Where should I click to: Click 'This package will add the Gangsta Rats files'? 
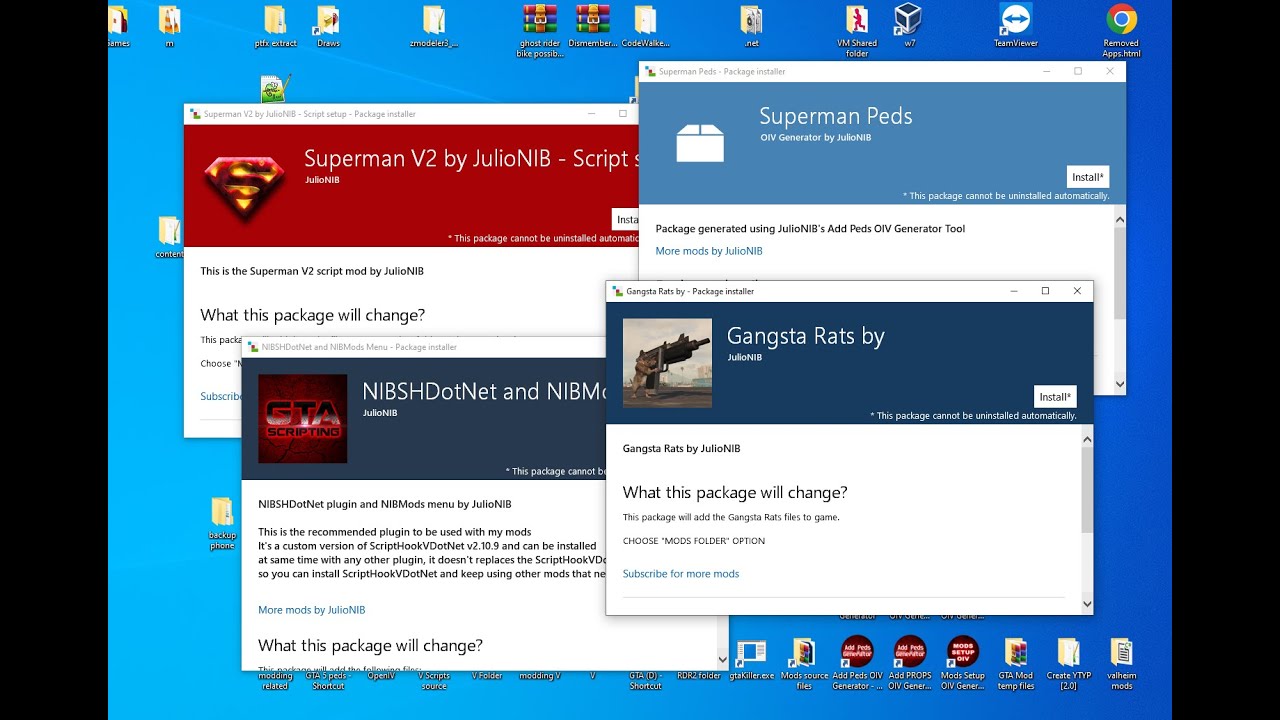point(731,517)
